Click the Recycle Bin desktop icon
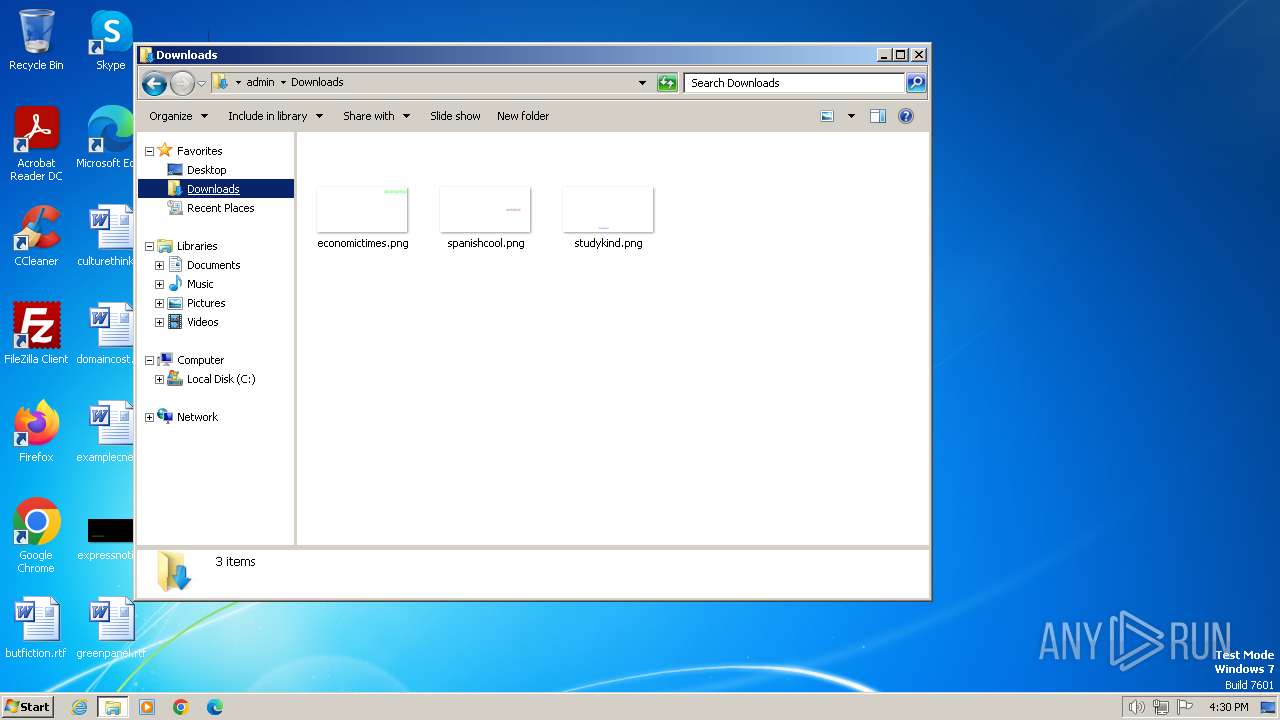This screenshot has height=720, width=1280. 36,40
